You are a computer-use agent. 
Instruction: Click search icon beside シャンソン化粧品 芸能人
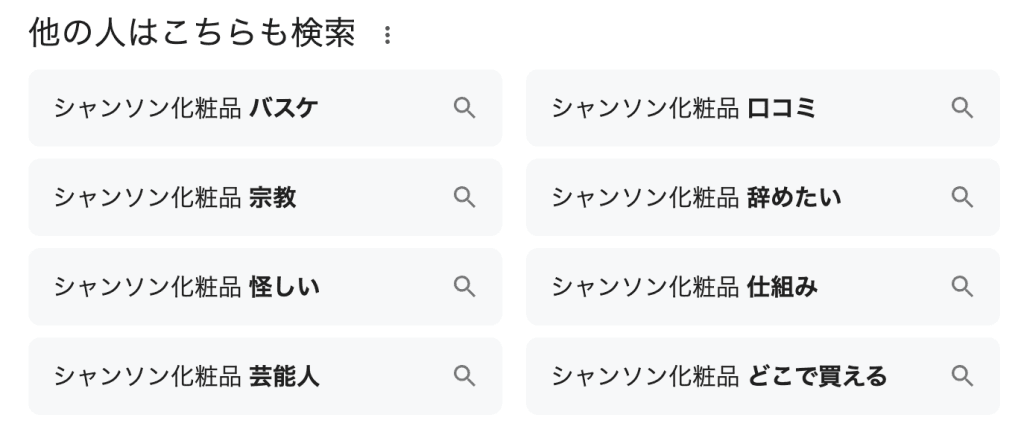pyautogui.click(x=464, y=376)
